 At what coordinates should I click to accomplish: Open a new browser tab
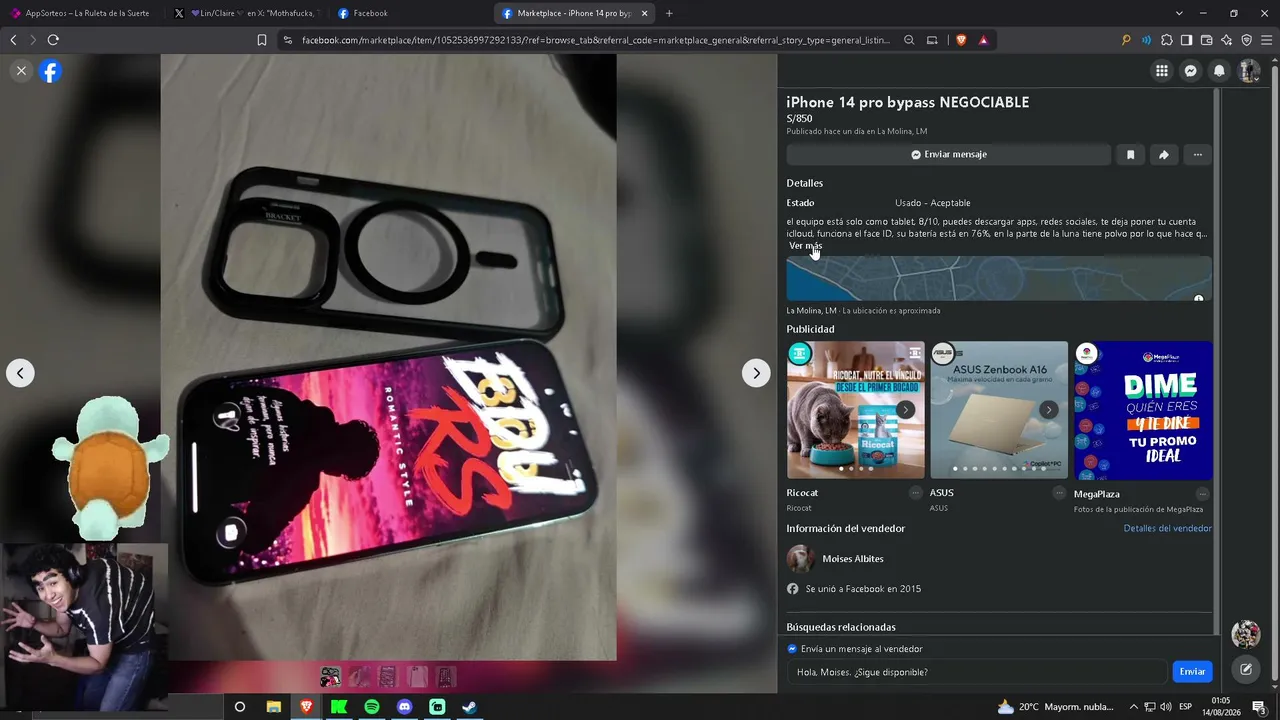pos(669,13)
